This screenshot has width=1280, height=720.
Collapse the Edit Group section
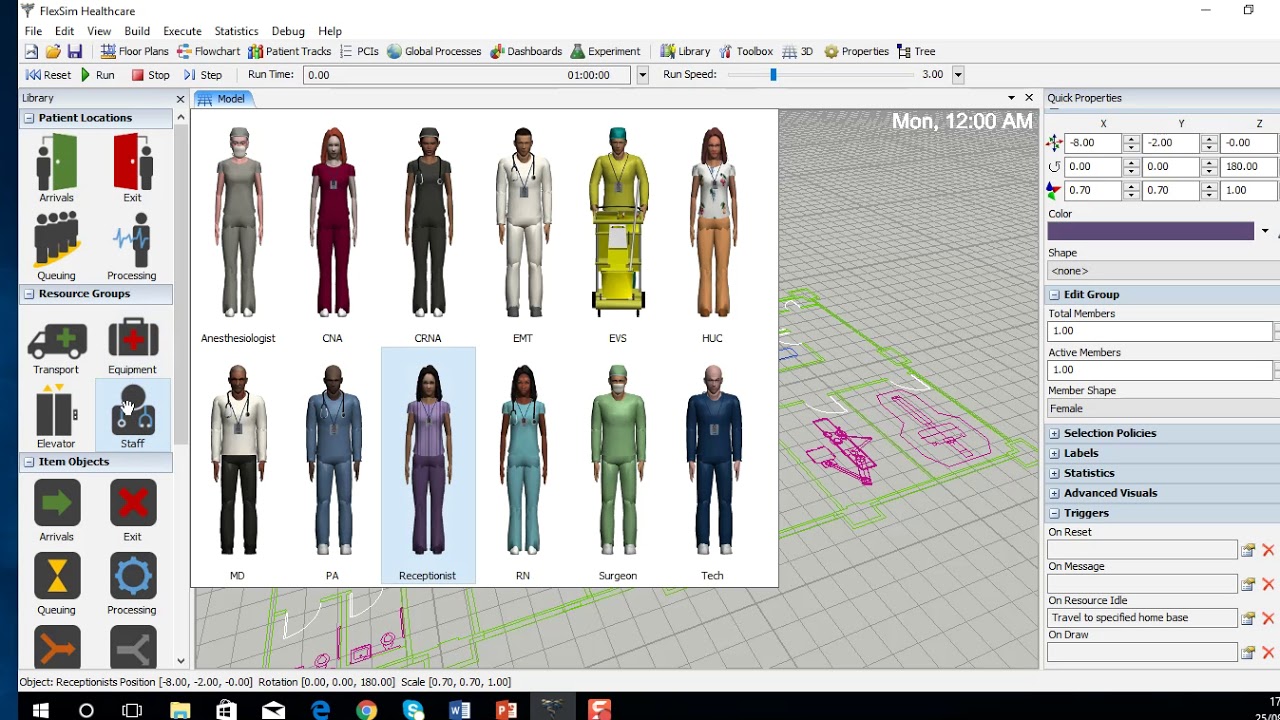coord(1054,295)
